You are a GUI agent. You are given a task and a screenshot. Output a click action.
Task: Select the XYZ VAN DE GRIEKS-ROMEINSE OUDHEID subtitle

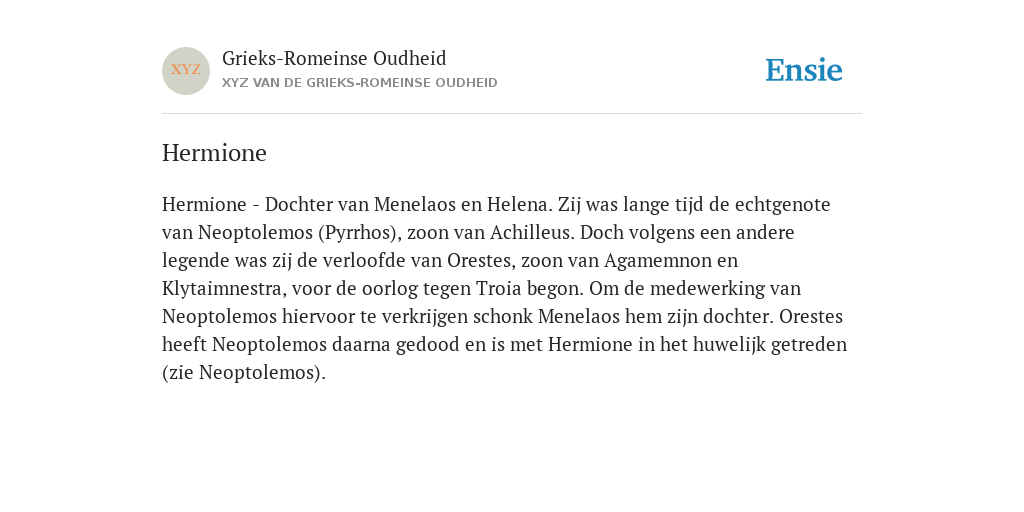(360, 83)
